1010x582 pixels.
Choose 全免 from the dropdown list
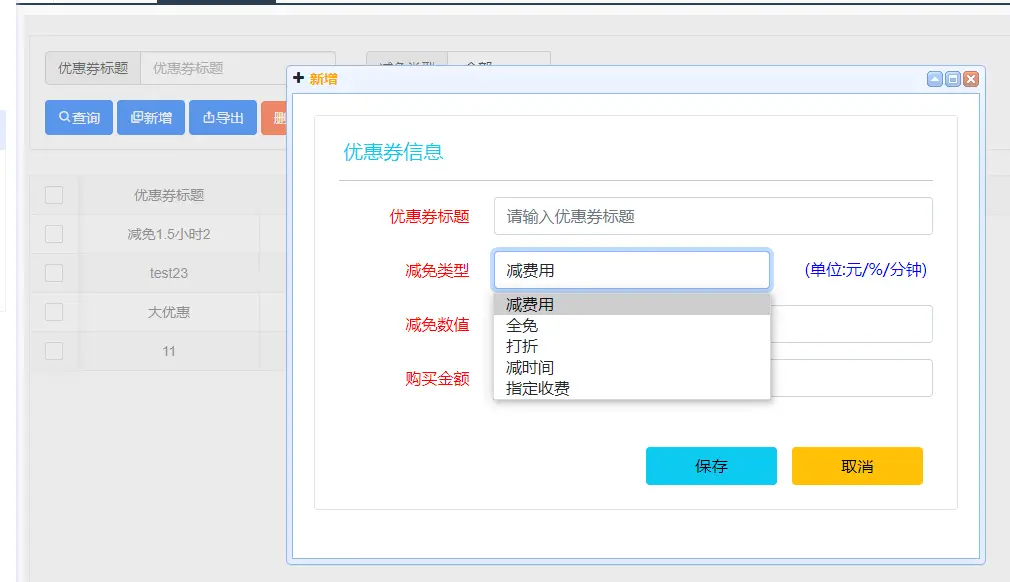click(x=522, y=326)
